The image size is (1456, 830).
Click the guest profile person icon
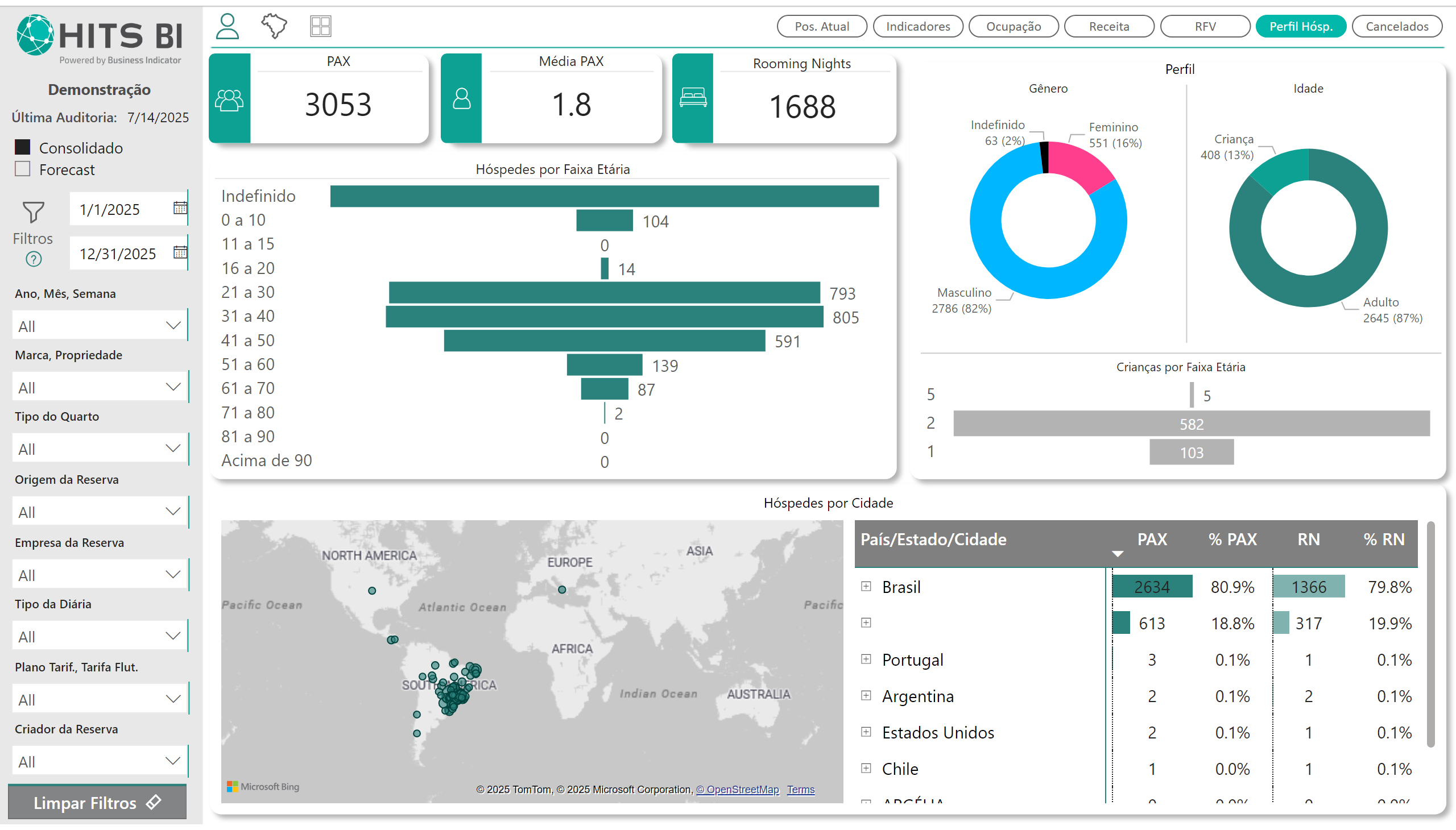click(227, 26)
